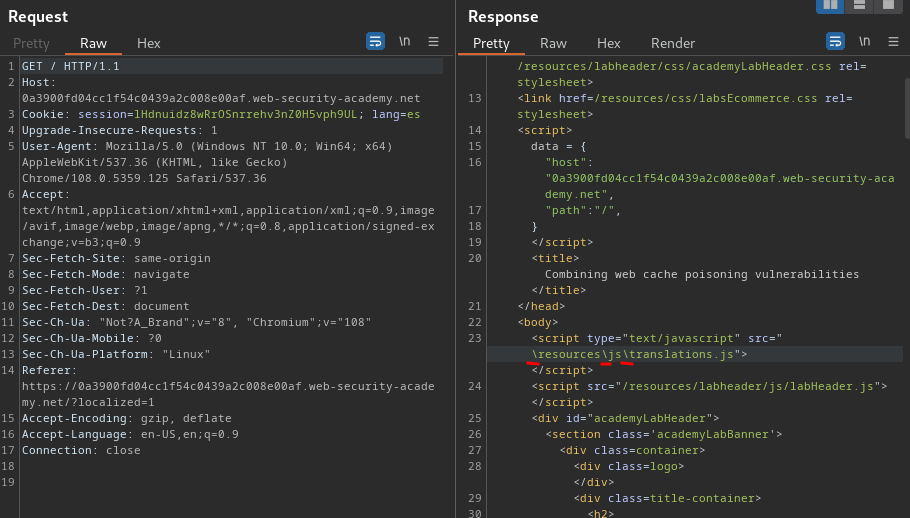The width and height of the screenshot is (910, 518).
Task: Click the Response panel title
Action: pyautogui.click(x=503, y=17)
